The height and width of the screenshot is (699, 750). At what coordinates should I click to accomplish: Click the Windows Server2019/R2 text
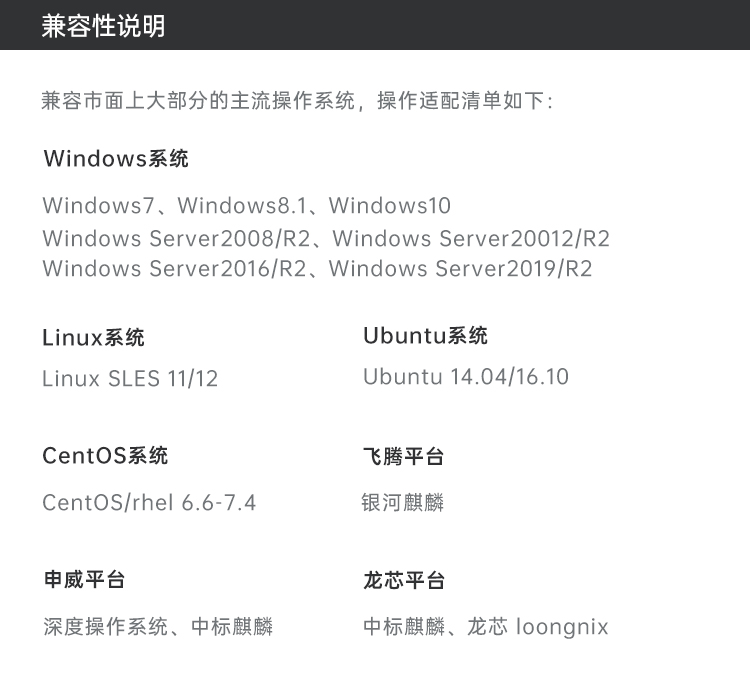(461, 268)
